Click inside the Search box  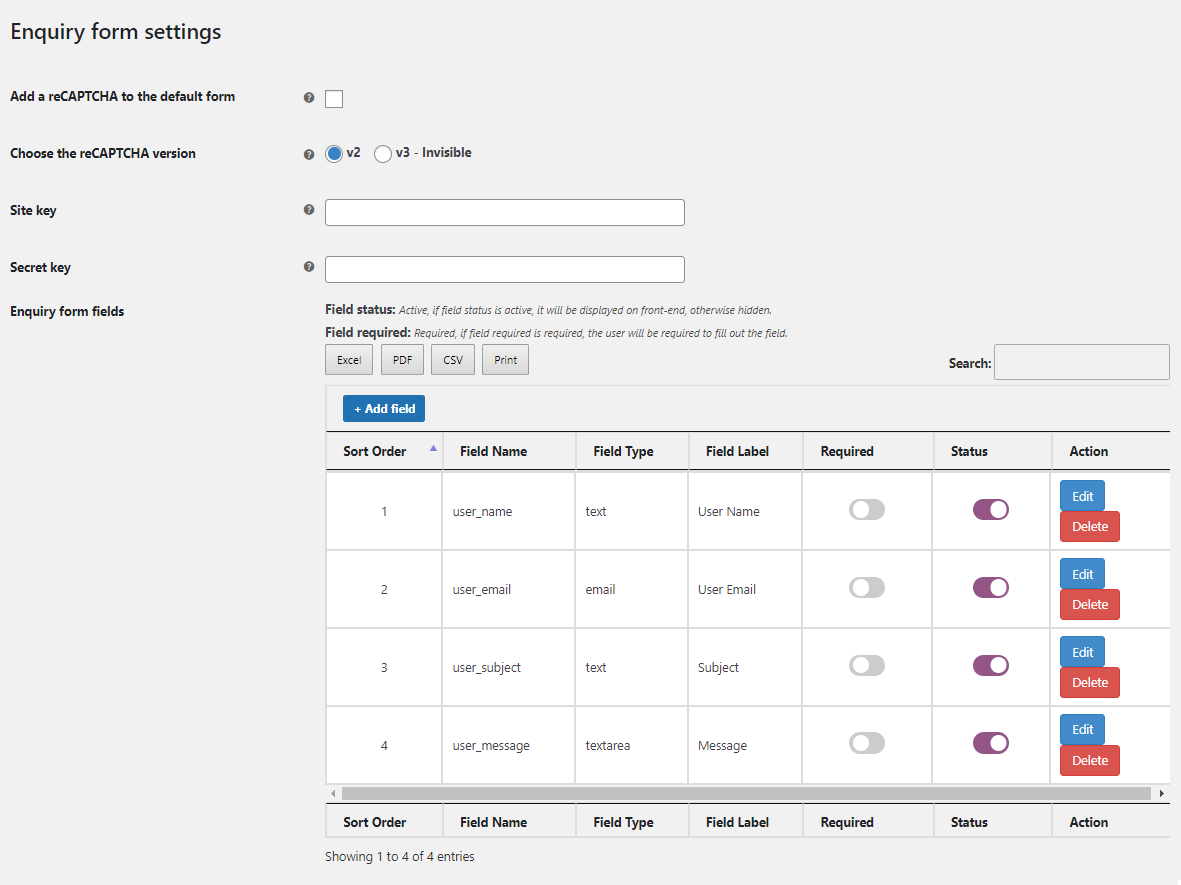1080,362
